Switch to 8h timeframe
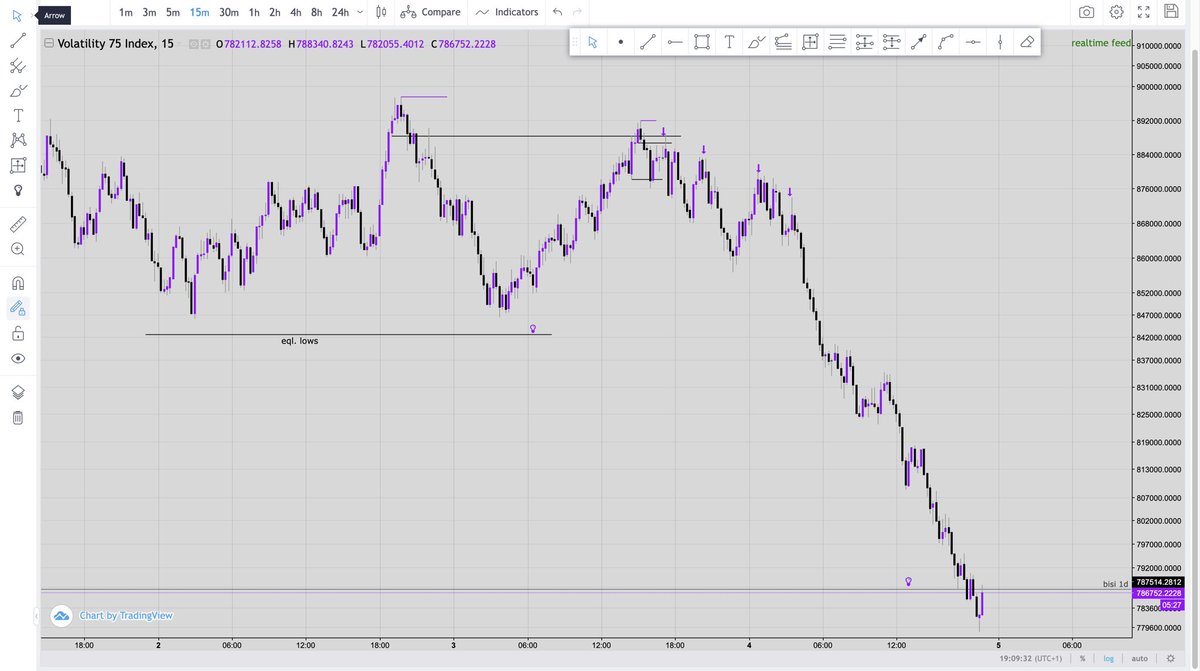1200x671 pixels. coord(316,12)
